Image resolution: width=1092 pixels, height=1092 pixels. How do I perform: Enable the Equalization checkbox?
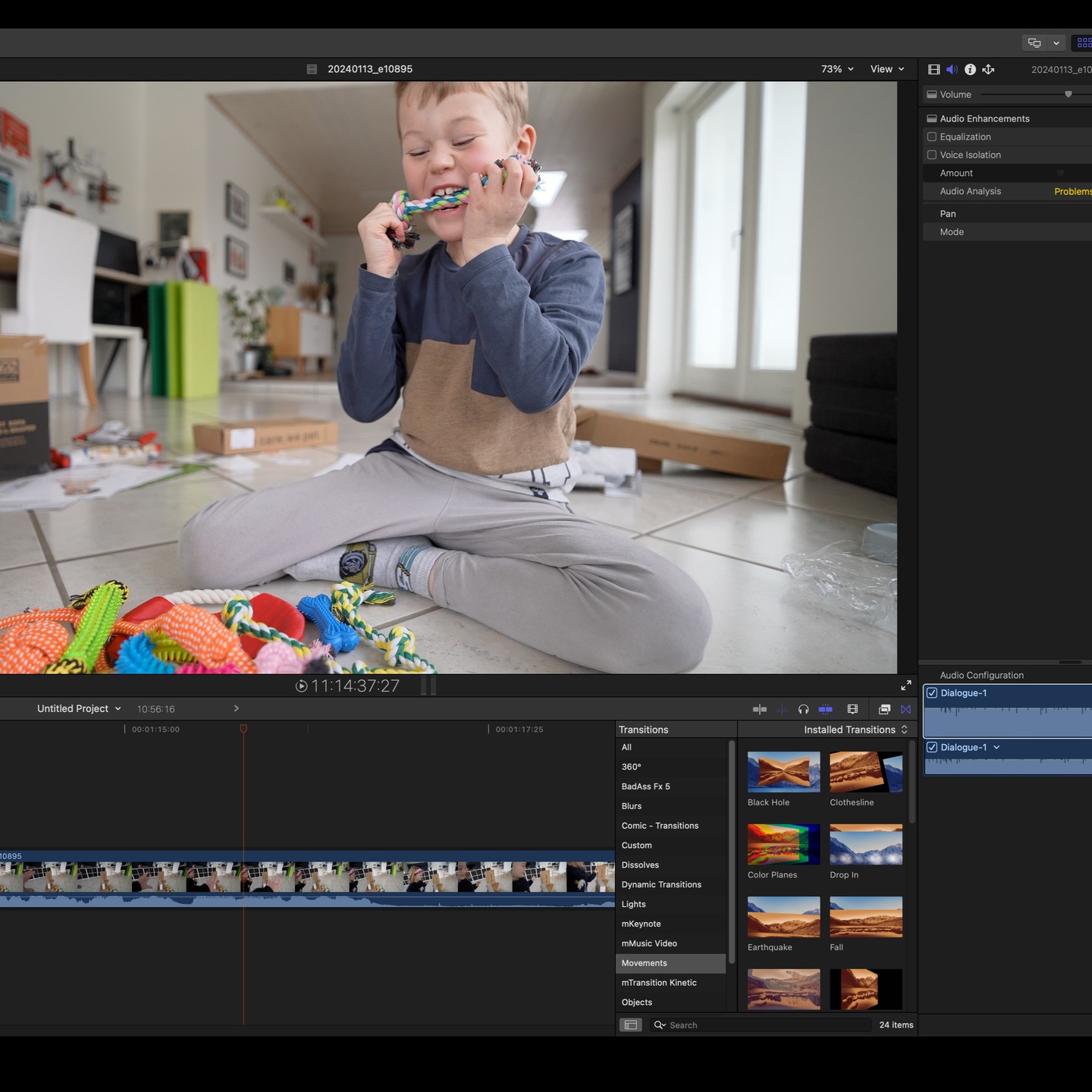point(932,136)
